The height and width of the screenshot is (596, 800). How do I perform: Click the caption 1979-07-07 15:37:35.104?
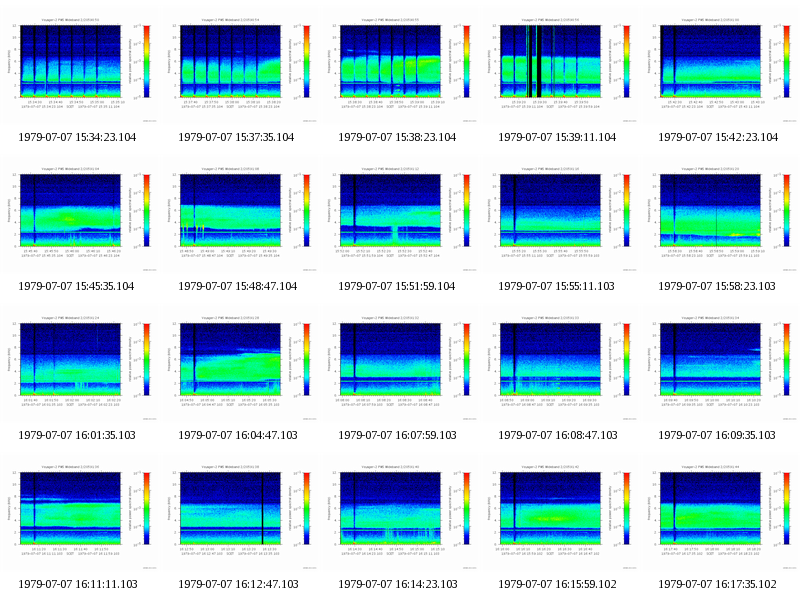tap(236, 137)
